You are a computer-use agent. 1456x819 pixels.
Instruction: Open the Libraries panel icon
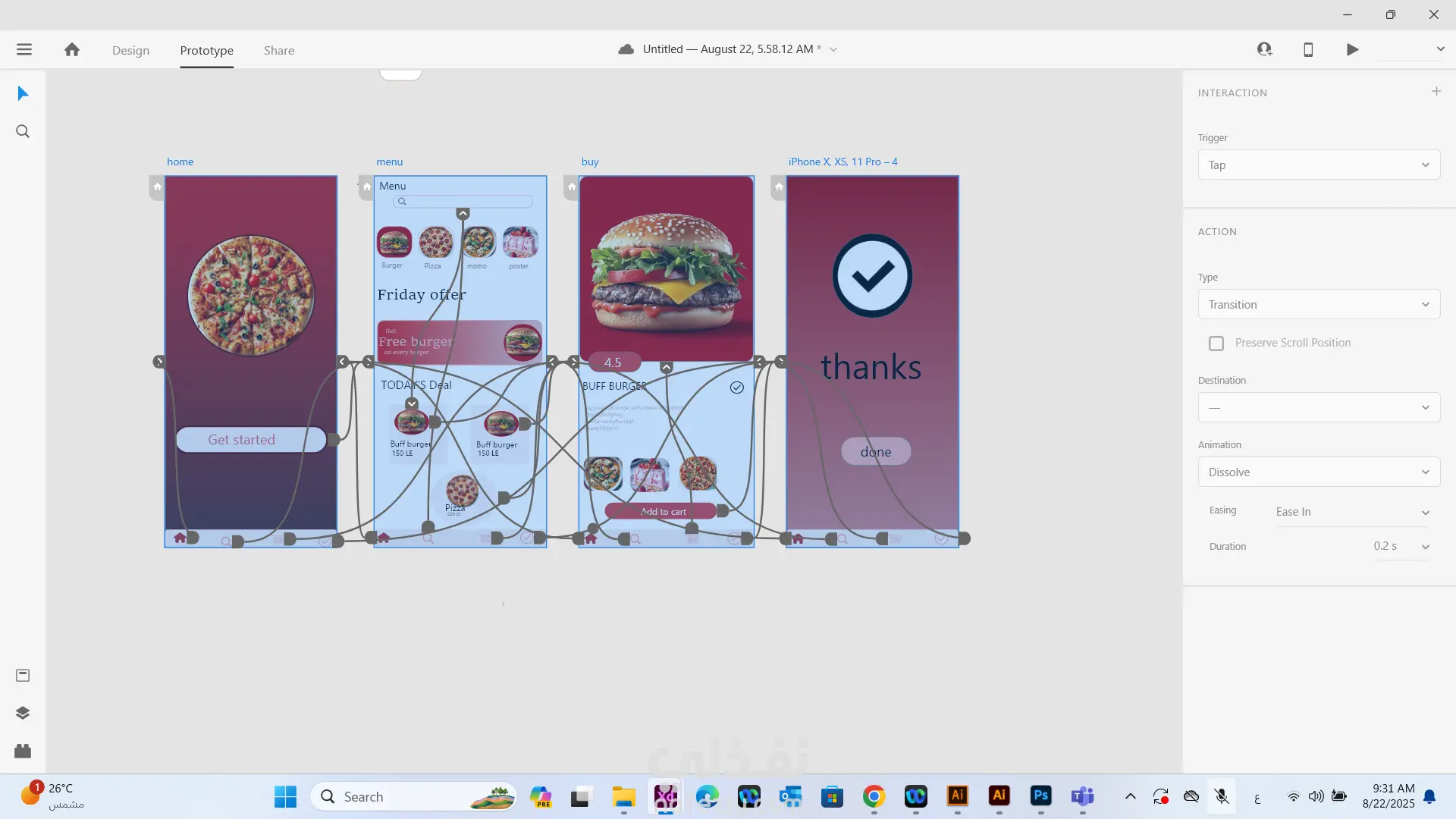23,675
